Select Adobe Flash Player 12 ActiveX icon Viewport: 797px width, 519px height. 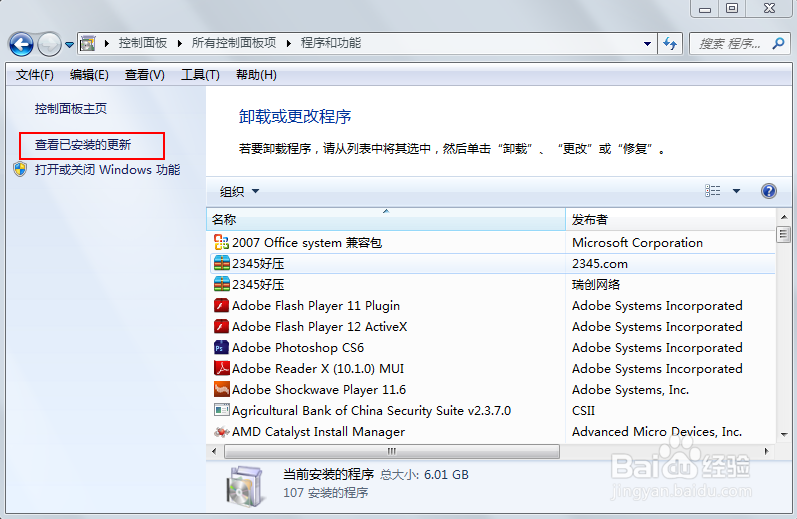click(221, 326)
